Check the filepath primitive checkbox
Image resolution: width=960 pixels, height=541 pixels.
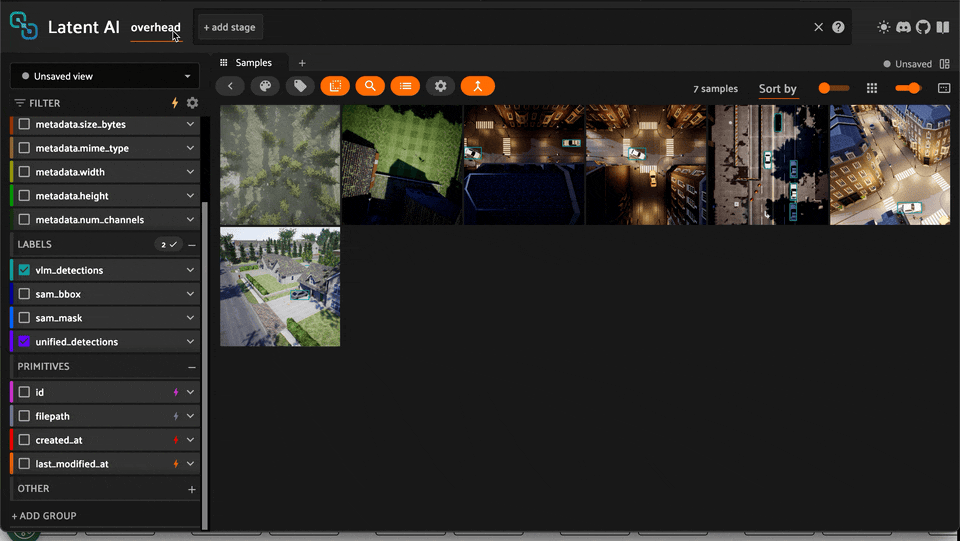click(24, 416)
